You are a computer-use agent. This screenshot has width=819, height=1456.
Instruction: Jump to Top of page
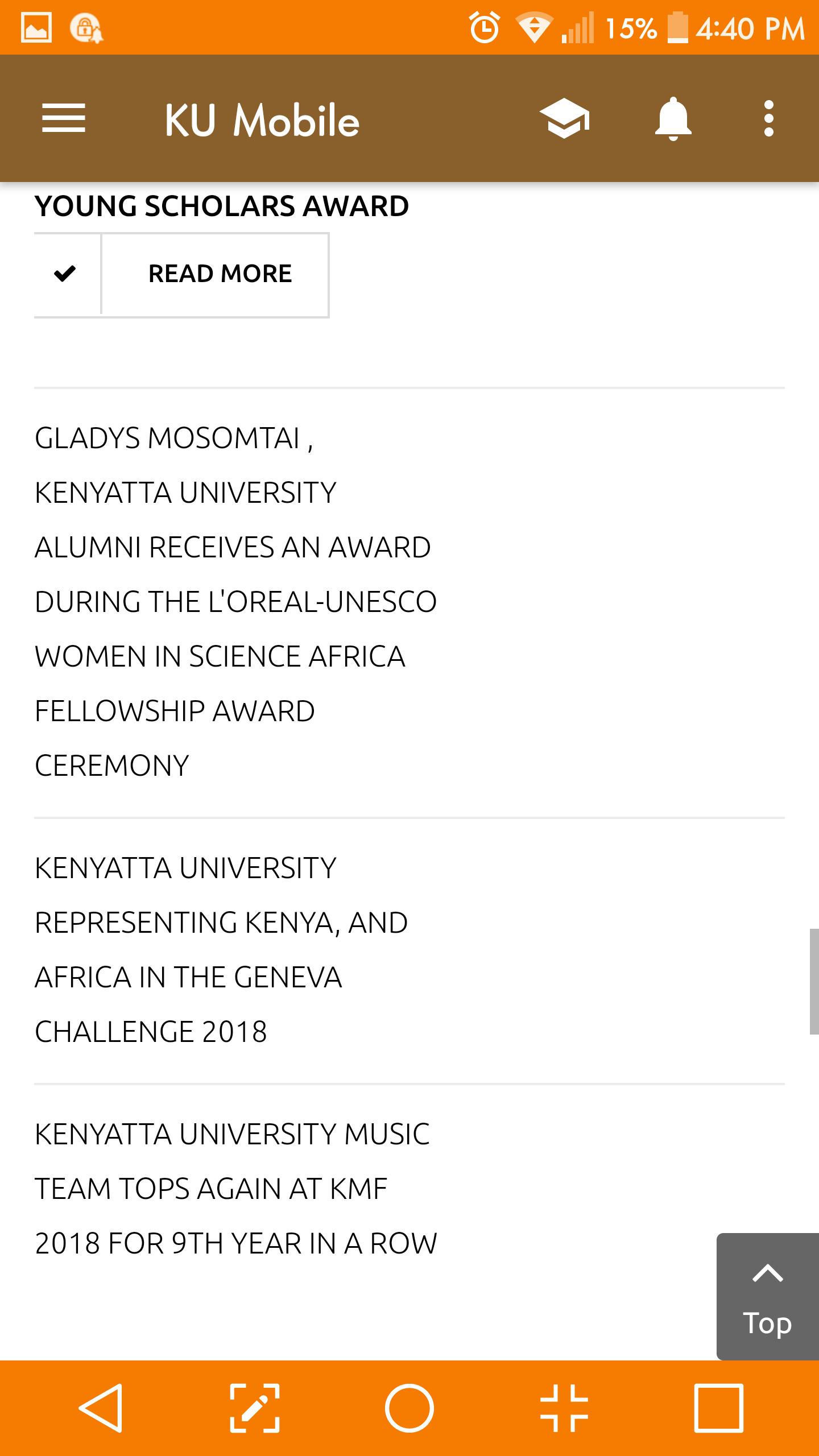coord(768,1297)
